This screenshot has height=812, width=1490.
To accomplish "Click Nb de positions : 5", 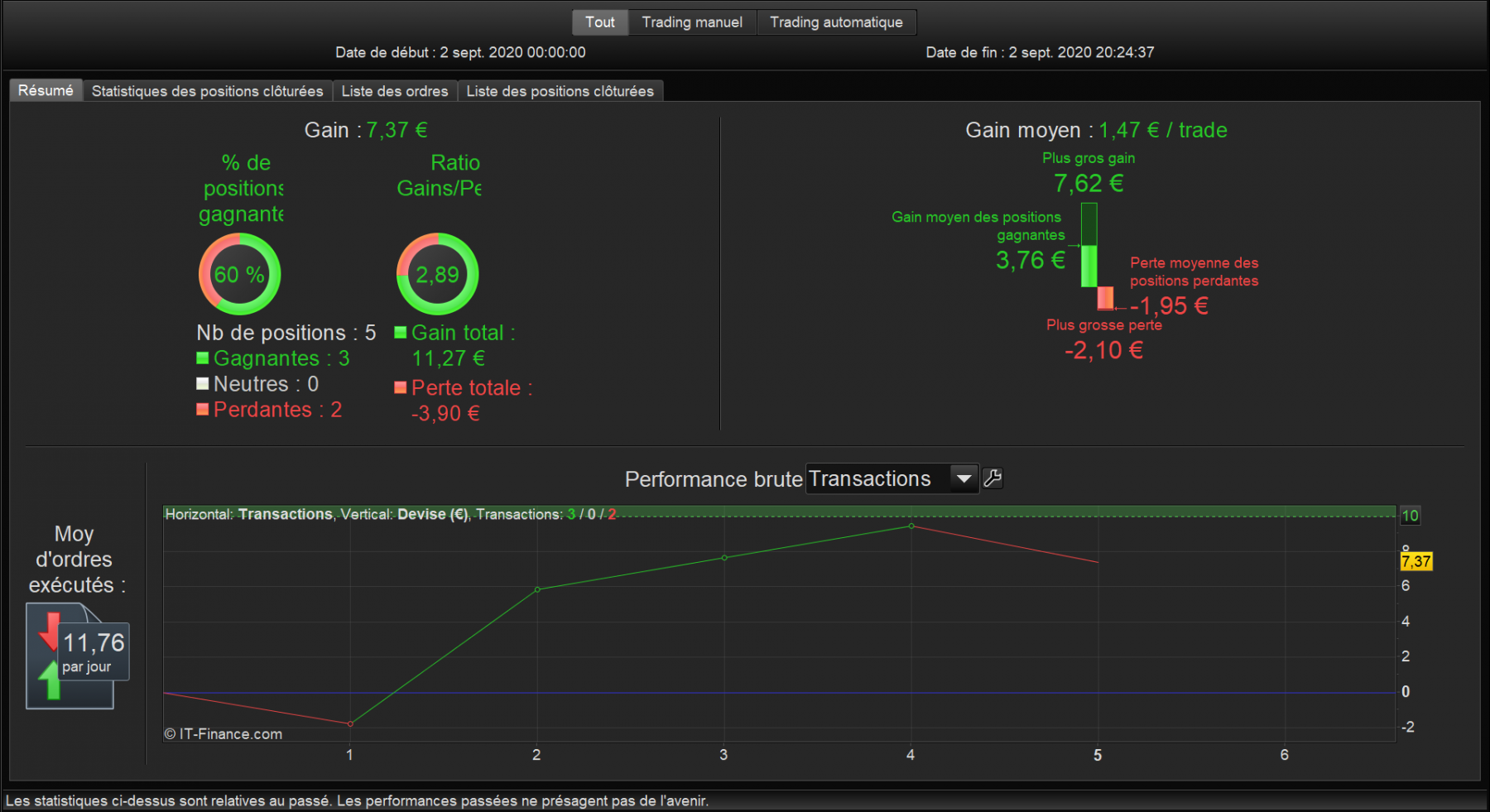I will (286, 333).
